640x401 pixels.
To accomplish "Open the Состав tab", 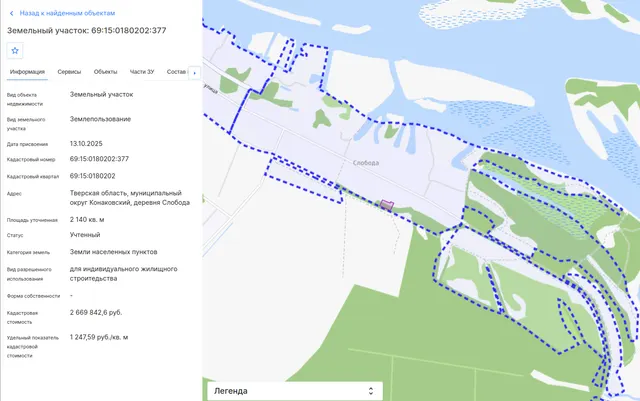I will (x=176, y=72).
